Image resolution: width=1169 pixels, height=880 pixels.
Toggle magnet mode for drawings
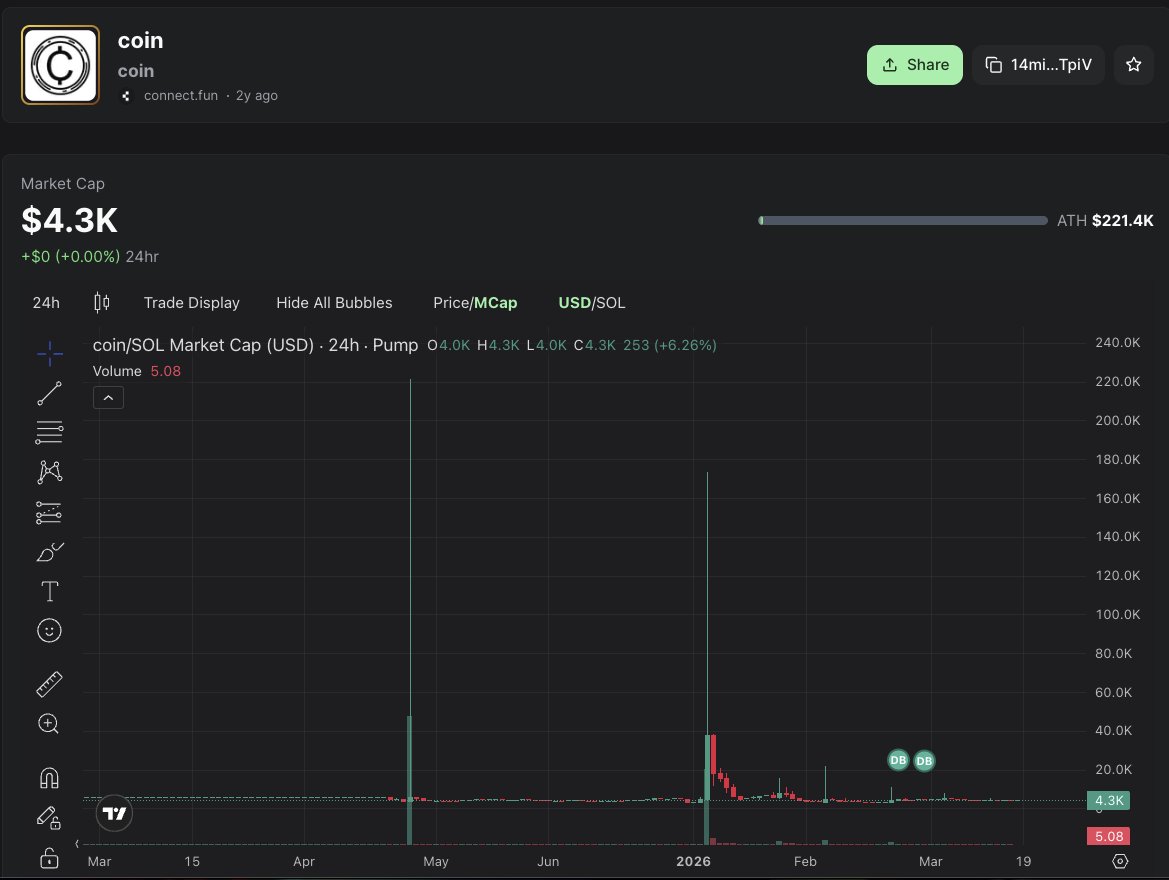pos(49,778)
